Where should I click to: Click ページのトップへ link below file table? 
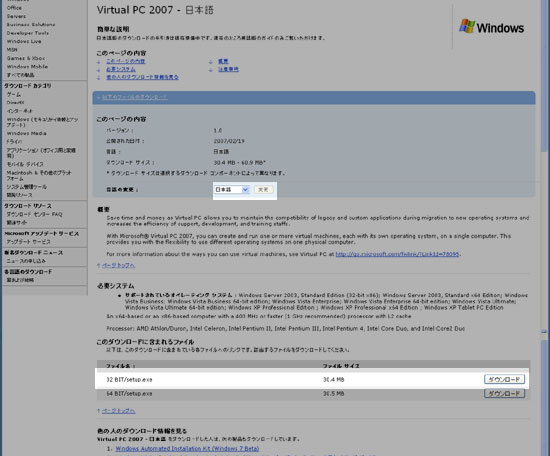(118, 411)
